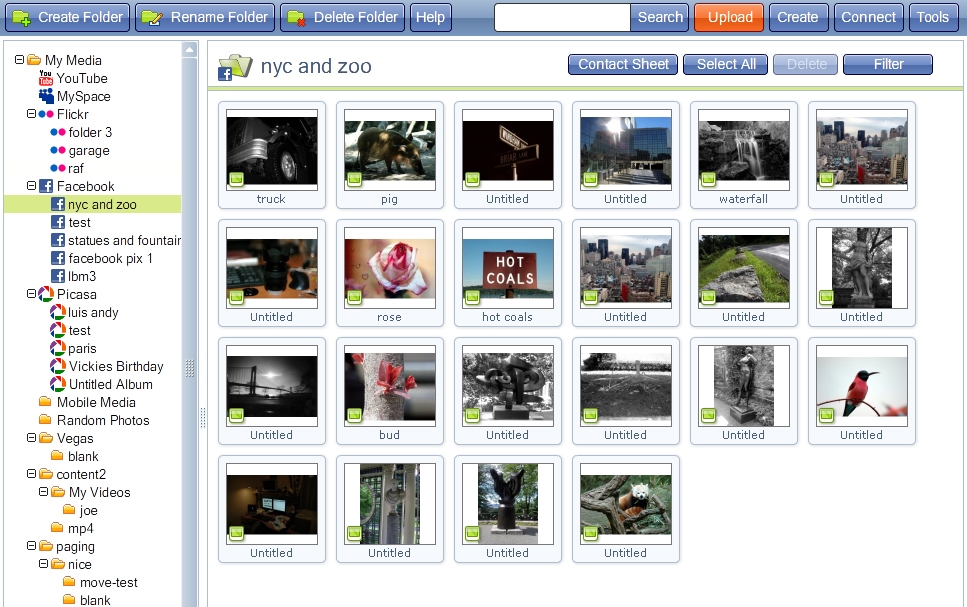Collapse the paging folder node
This screenshot has width=967, height=607.
point(31,545)
